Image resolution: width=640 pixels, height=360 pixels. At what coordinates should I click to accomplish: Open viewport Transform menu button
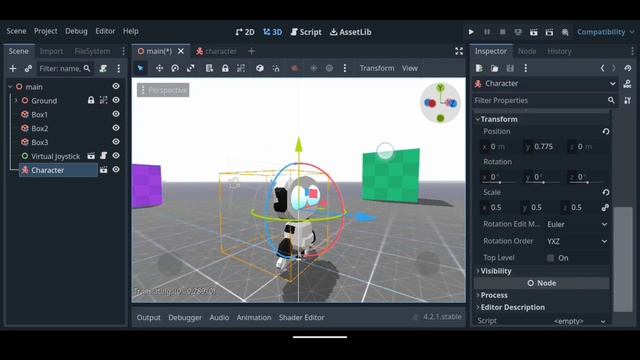(377, 68)
